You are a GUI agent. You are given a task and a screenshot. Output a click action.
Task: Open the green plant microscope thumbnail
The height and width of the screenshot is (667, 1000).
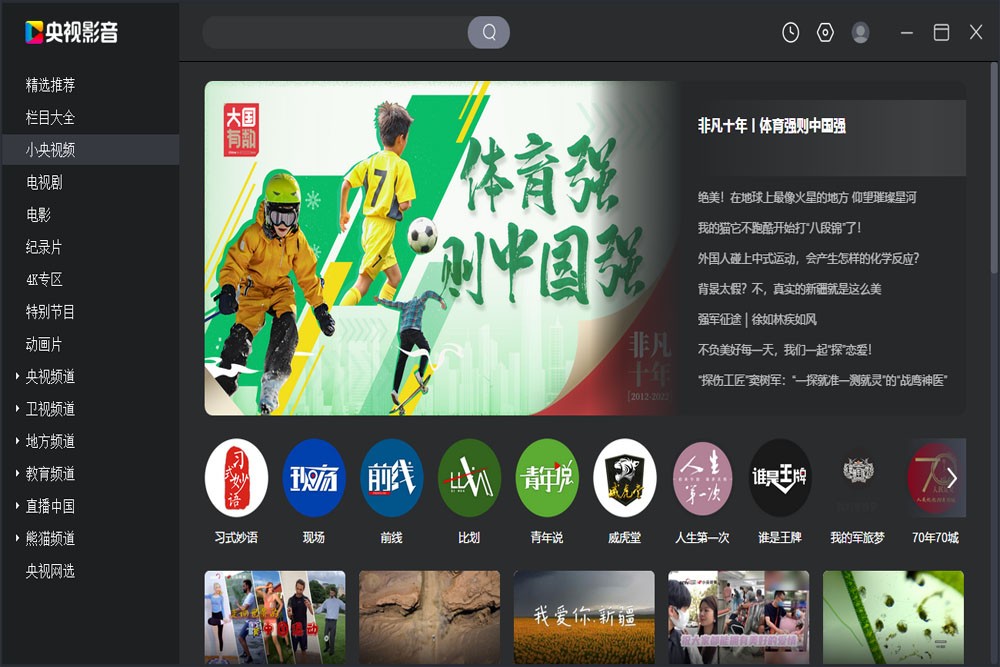(893, 617)
